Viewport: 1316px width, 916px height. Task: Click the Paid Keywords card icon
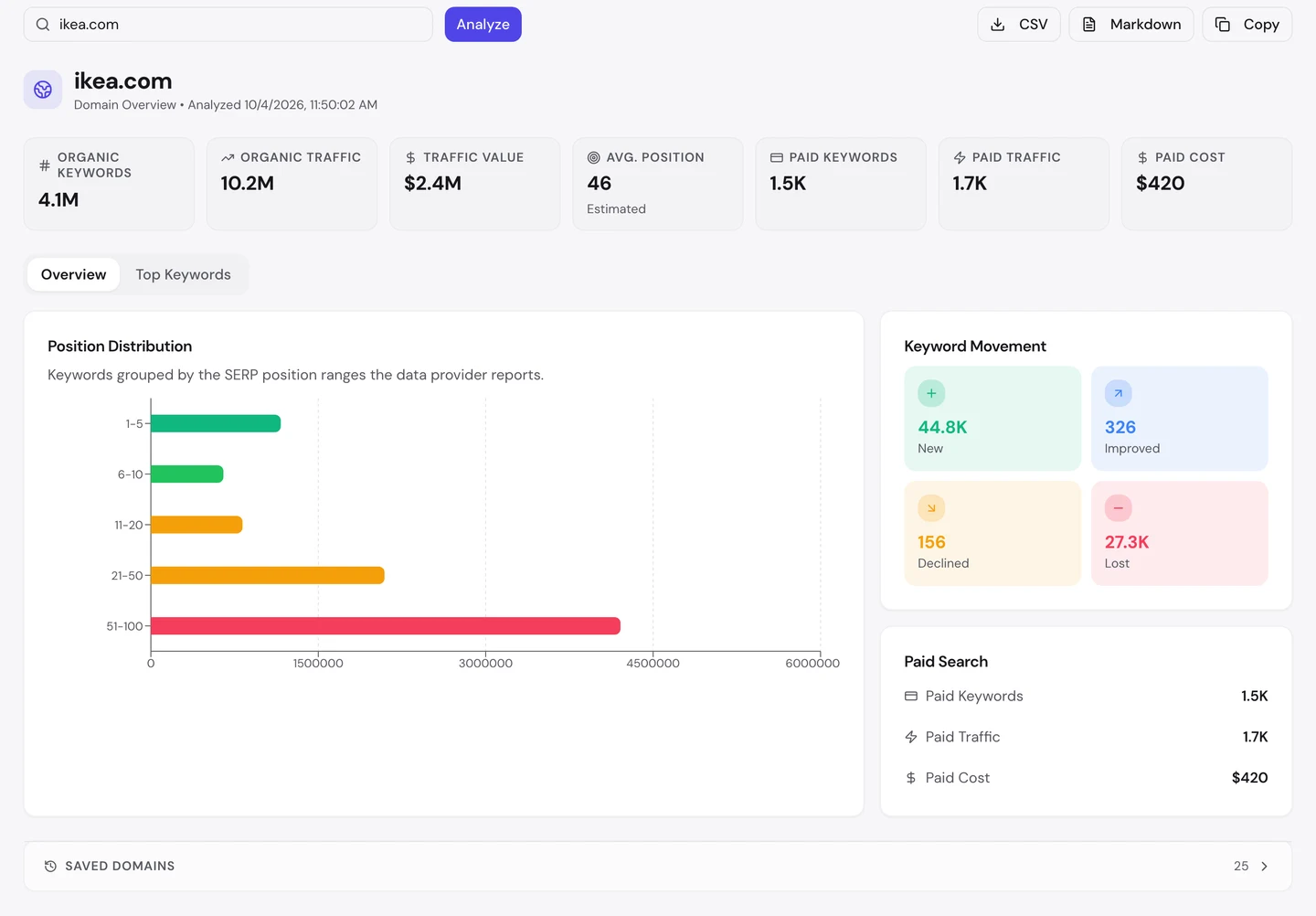(777, 158)
